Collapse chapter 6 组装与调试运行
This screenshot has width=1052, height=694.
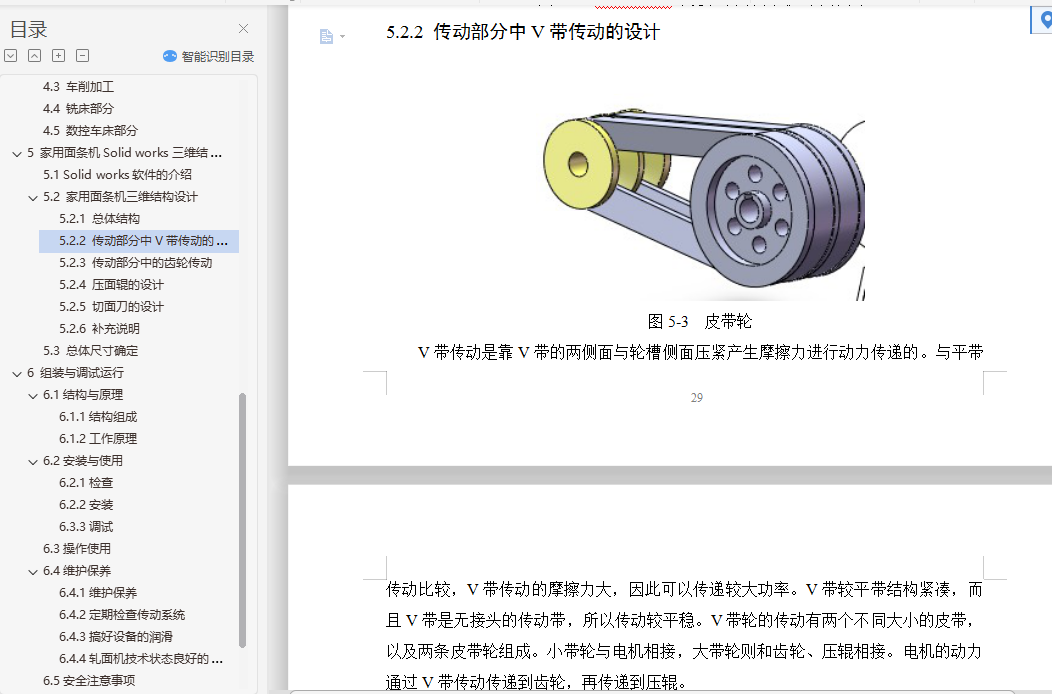tap(17, 374)
